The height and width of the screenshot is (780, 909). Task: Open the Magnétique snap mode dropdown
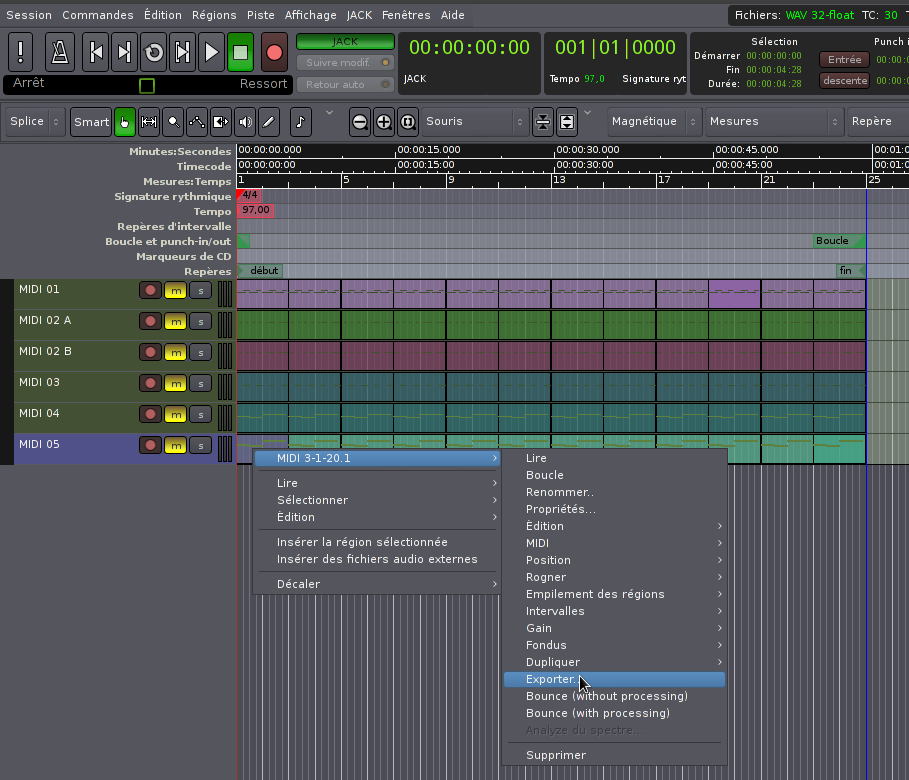(652, 122)
